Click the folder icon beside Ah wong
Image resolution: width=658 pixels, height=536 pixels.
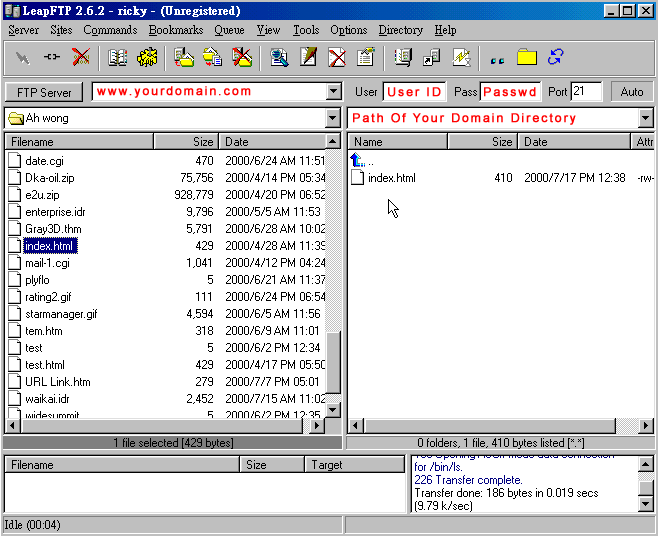tap(16, 118)
